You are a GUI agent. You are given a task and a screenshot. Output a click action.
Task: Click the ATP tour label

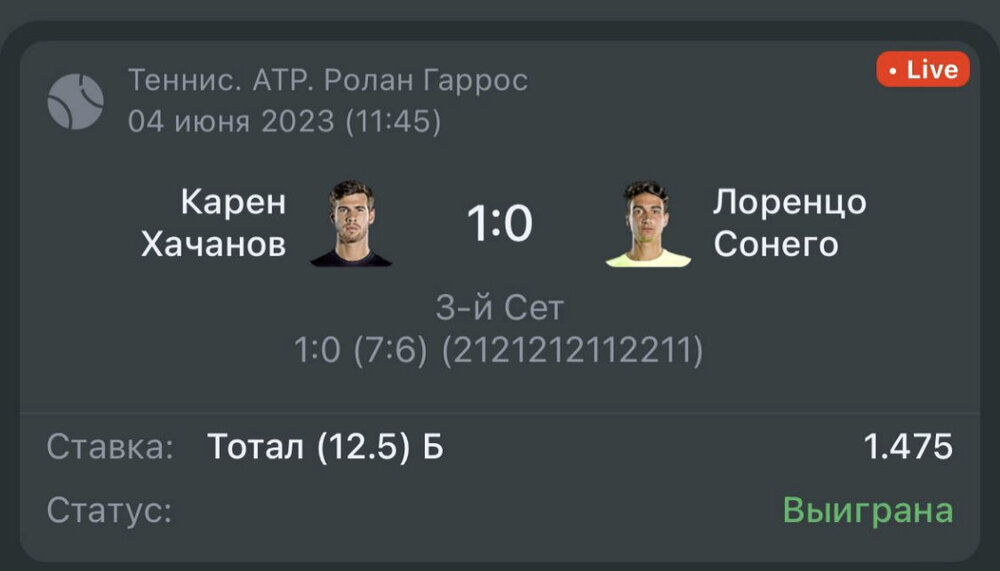[x=252, y=80]
